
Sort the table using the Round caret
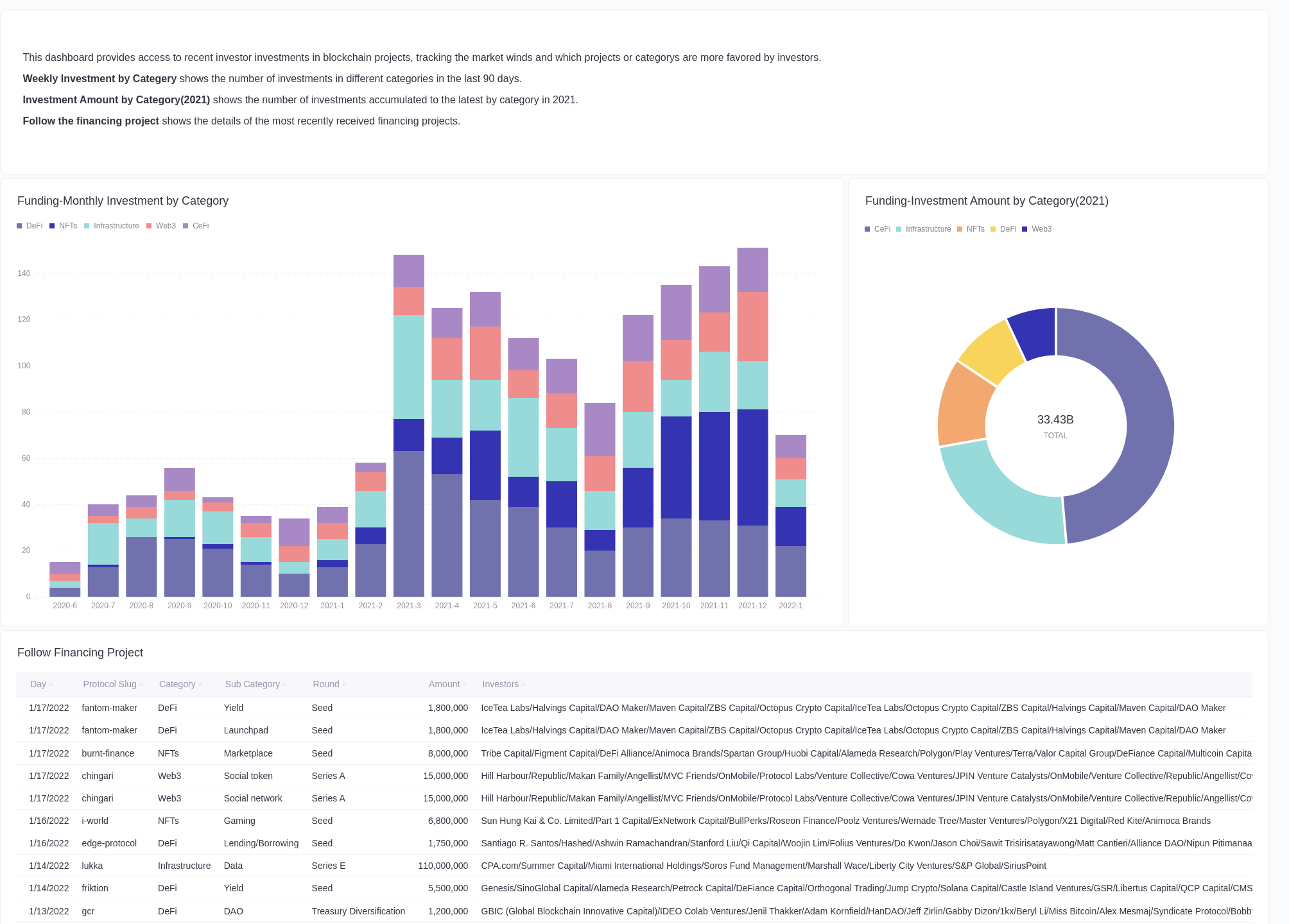[x=345, y=684]
